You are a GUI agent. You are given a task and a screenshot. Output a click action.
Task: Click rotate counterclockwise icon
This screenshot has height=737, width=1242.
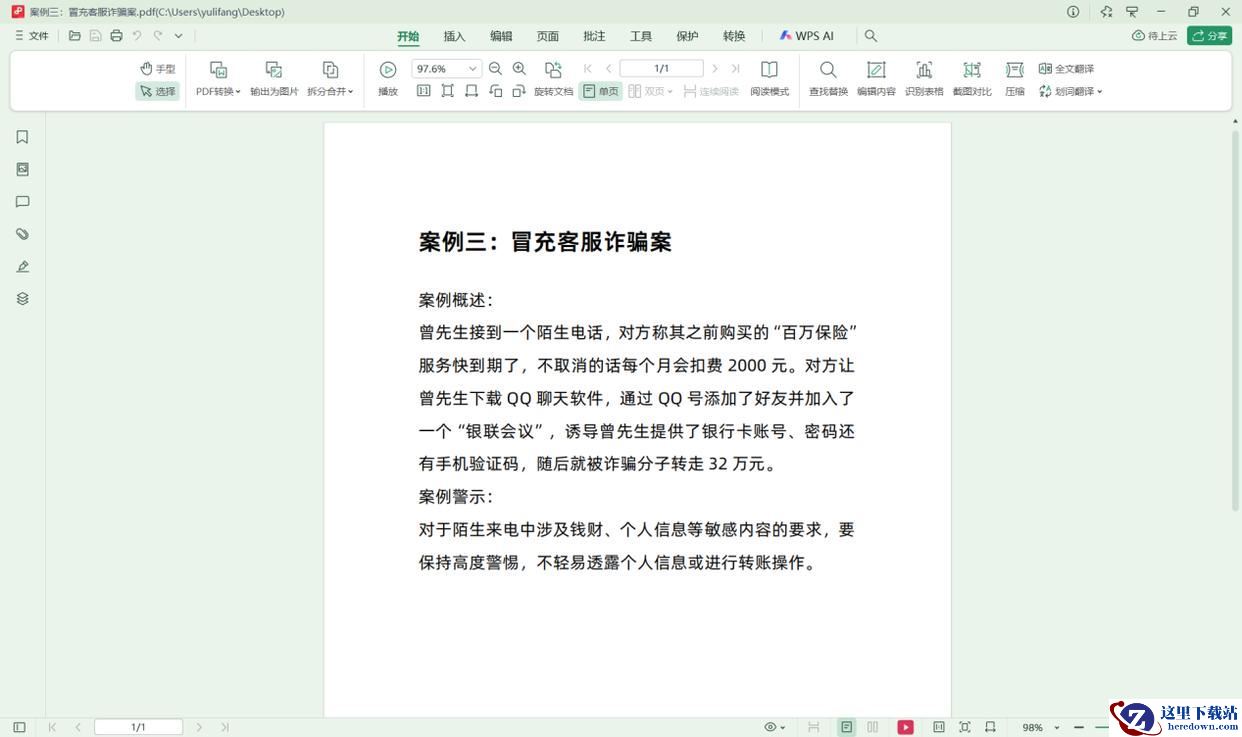tap(495, 91)
